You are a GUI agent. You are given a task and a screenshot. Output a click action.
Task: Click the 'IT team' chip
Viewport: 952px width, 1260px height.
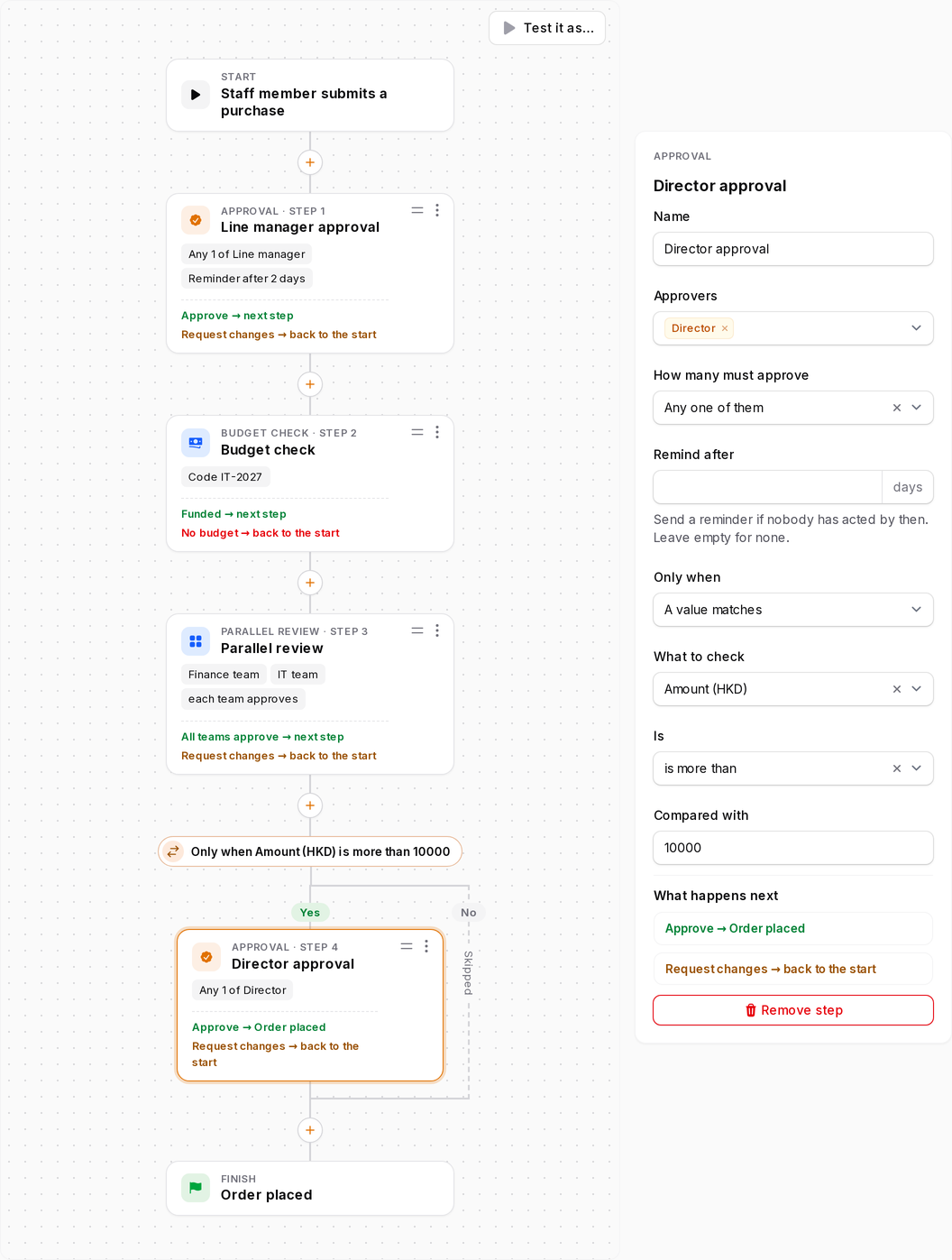point(297,675)
